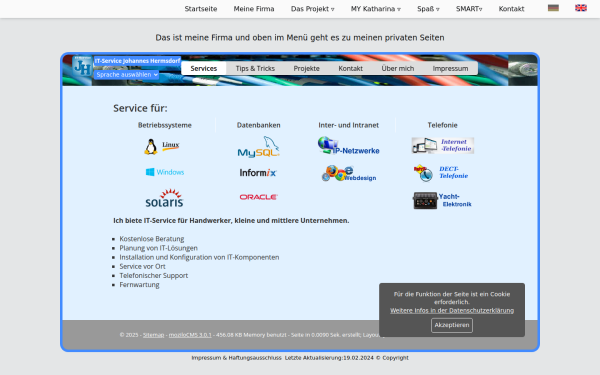Expand the MY Katharina menu
The height and width of the screenshot is (375, 600).
point(376,9)
